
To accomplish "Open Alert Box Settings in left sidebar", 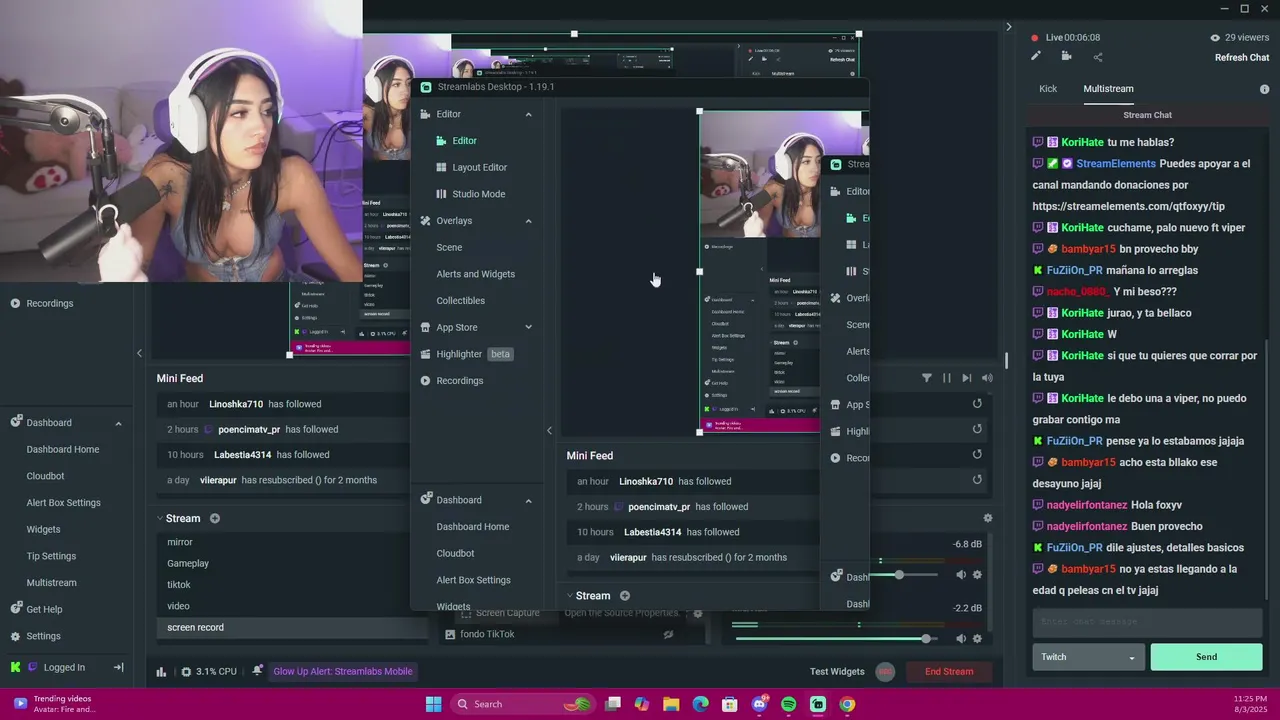I will coord(63,503).
